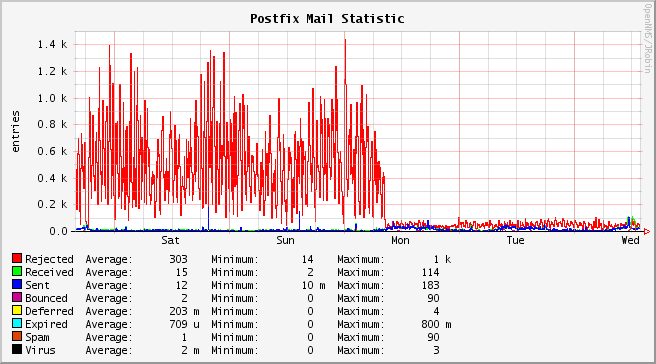Viewport: 656px width, 364px height.
Task: Click the '0.4 k' y-axis label
Action: click(x=52, y=178)
